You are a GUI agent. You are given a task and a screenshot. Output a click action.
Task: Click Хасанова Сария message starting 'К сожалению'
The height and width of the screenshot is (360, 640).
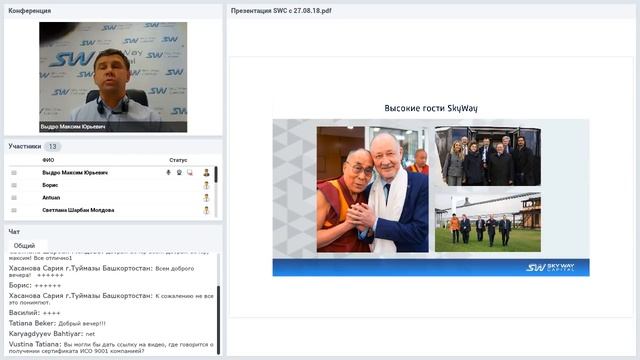coord(111,299)
